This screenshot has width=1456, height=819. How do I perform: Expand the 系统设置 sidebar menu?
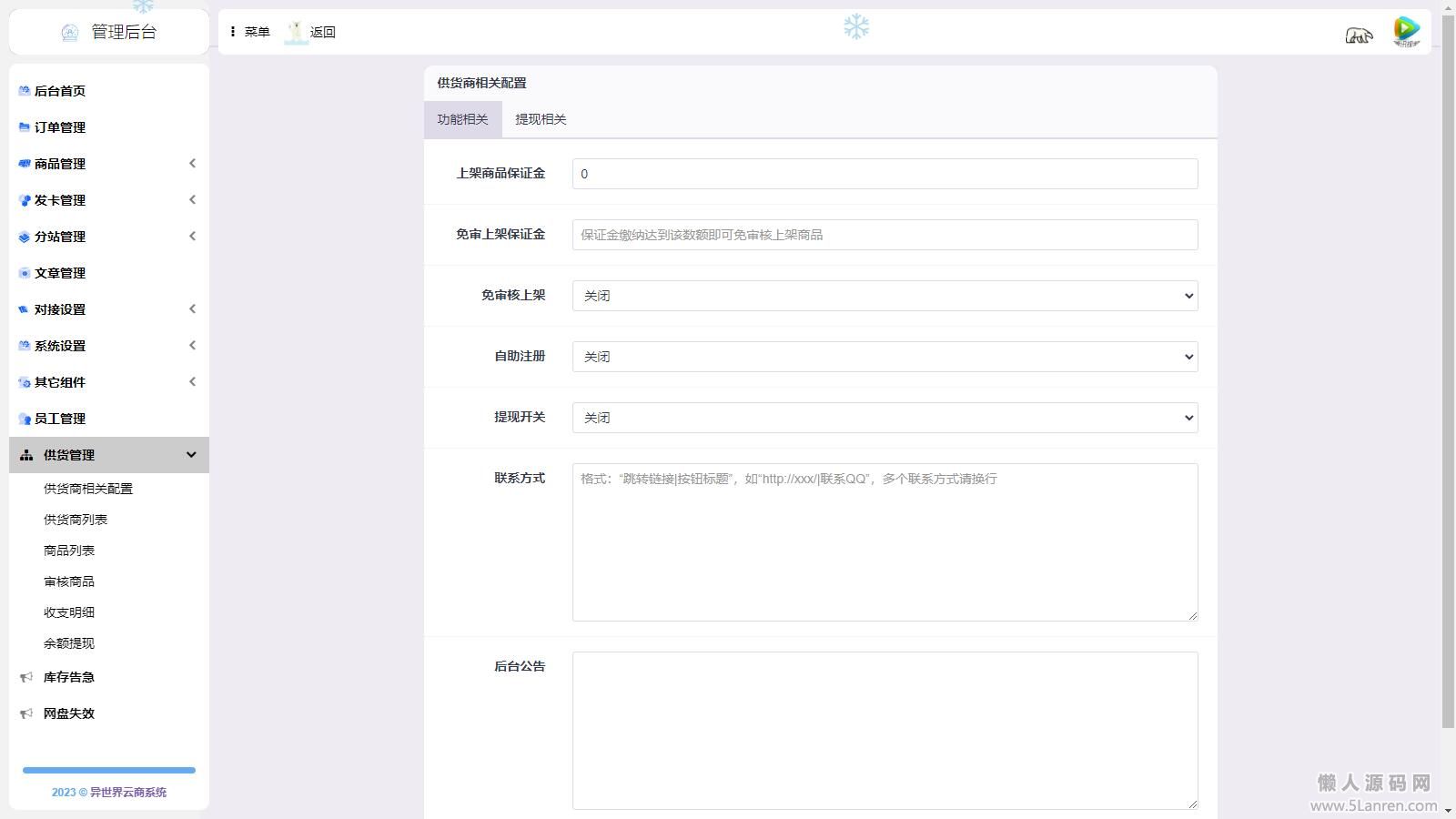(x=109, y=346)
